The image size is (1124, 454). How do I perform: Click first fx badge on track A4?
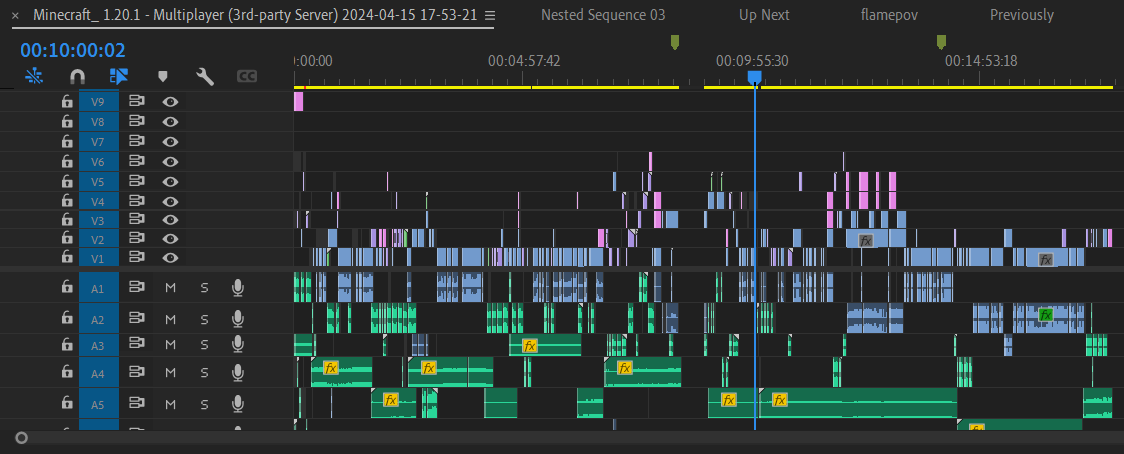tap(330, 368)
